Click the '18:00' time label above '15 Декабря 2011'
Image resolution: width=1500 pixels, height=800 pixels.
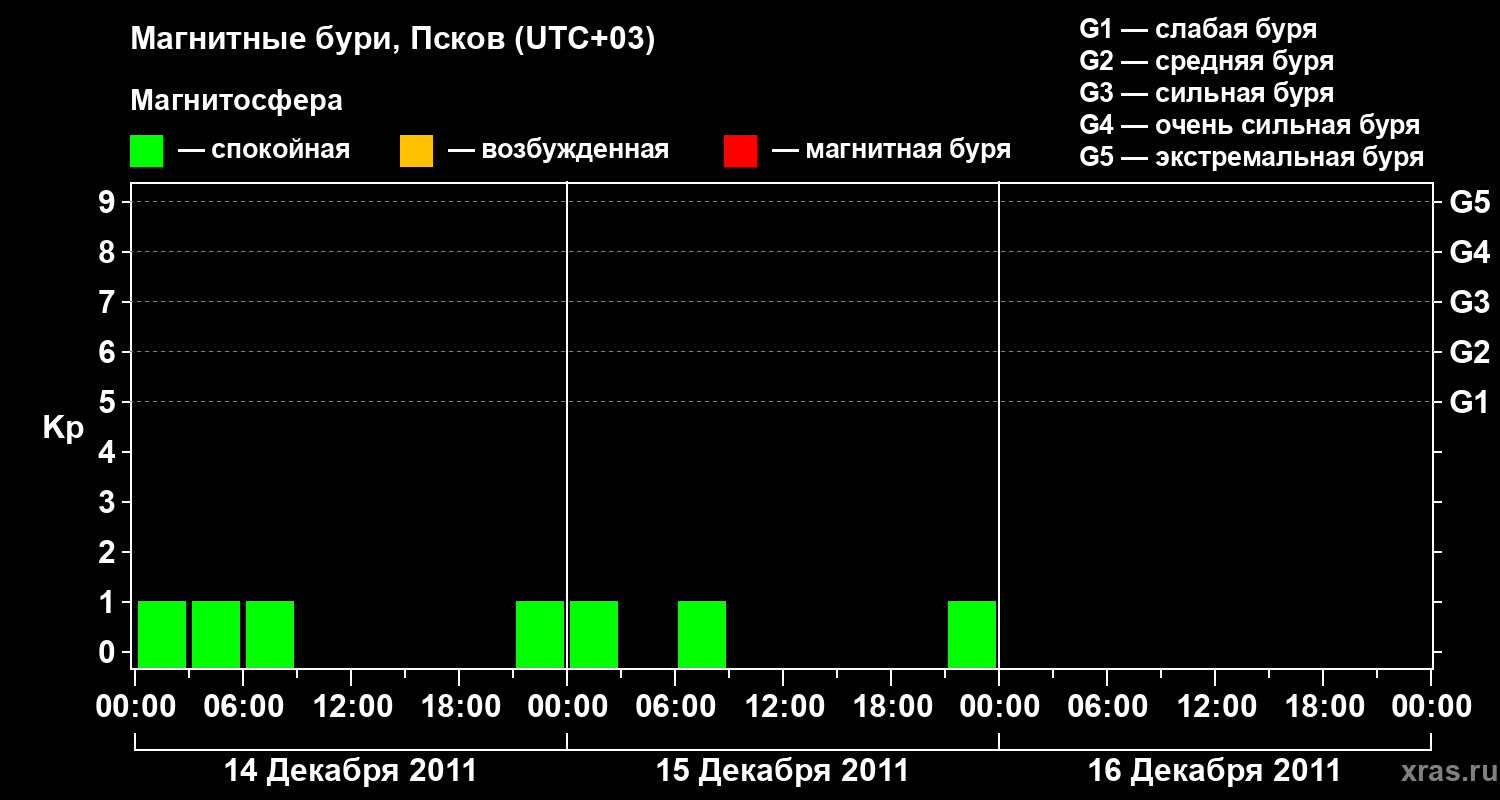pyautogui.click(x=891, y=706)
